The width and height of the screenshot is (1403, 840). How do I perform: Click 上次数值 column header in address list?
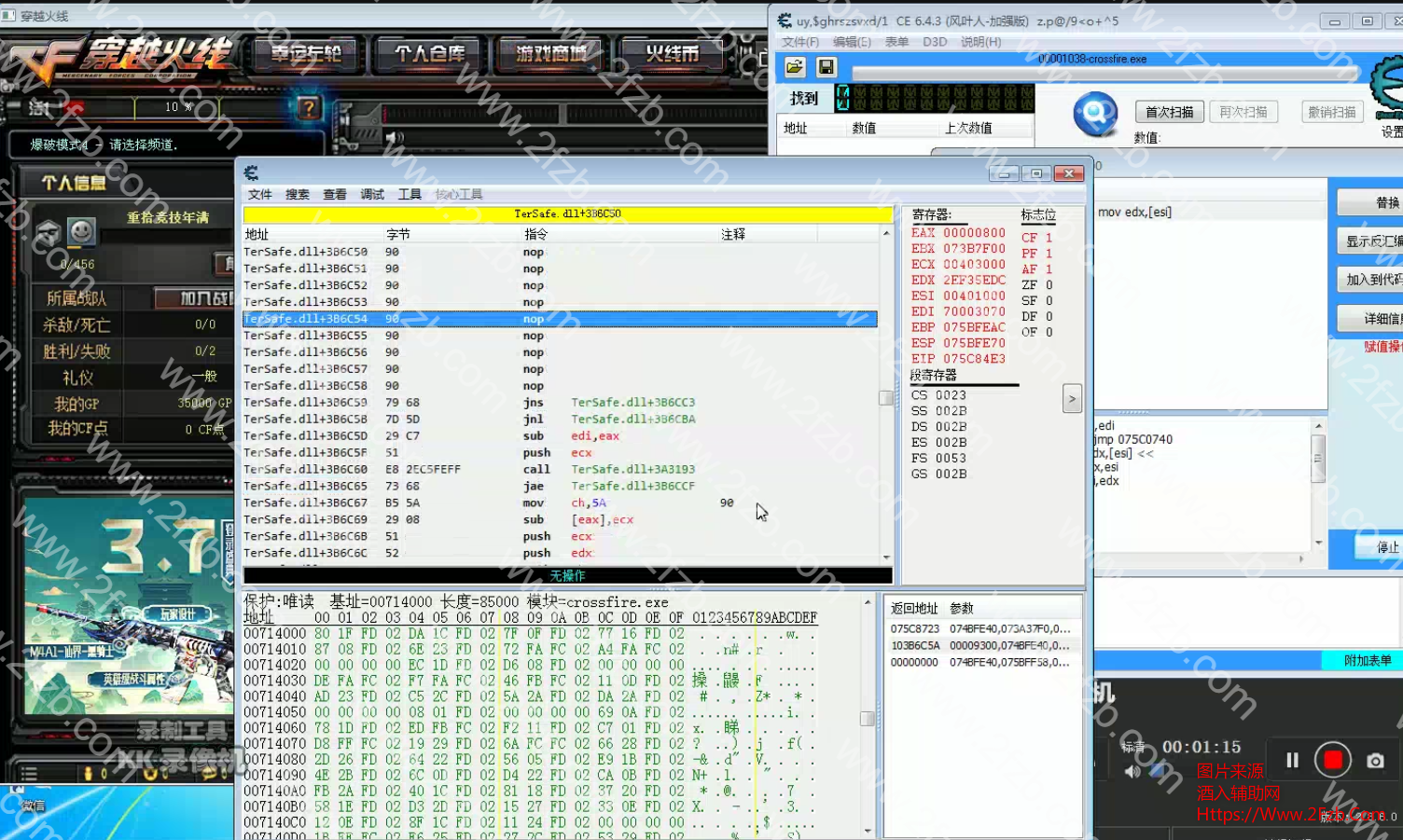click(968, 128)
